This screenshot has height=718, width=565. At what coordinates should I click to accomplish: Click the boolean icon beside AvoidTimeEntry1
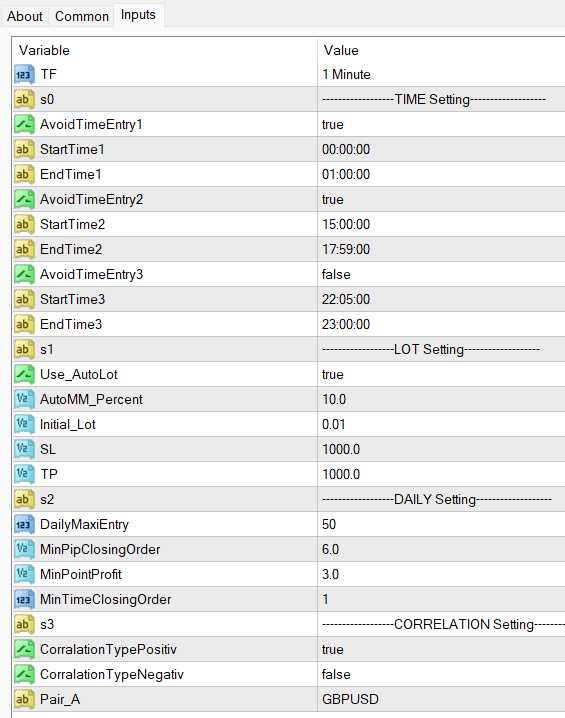coord(24,125)
